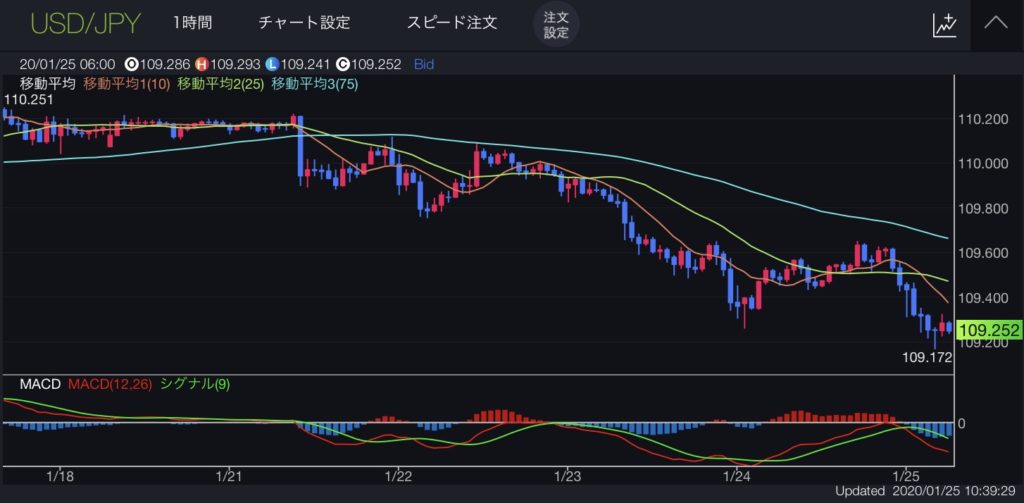The height and width of the screenshot is (503, 1024).
Task: Collapse the panel with the up chevron
Action: point(996,24)
